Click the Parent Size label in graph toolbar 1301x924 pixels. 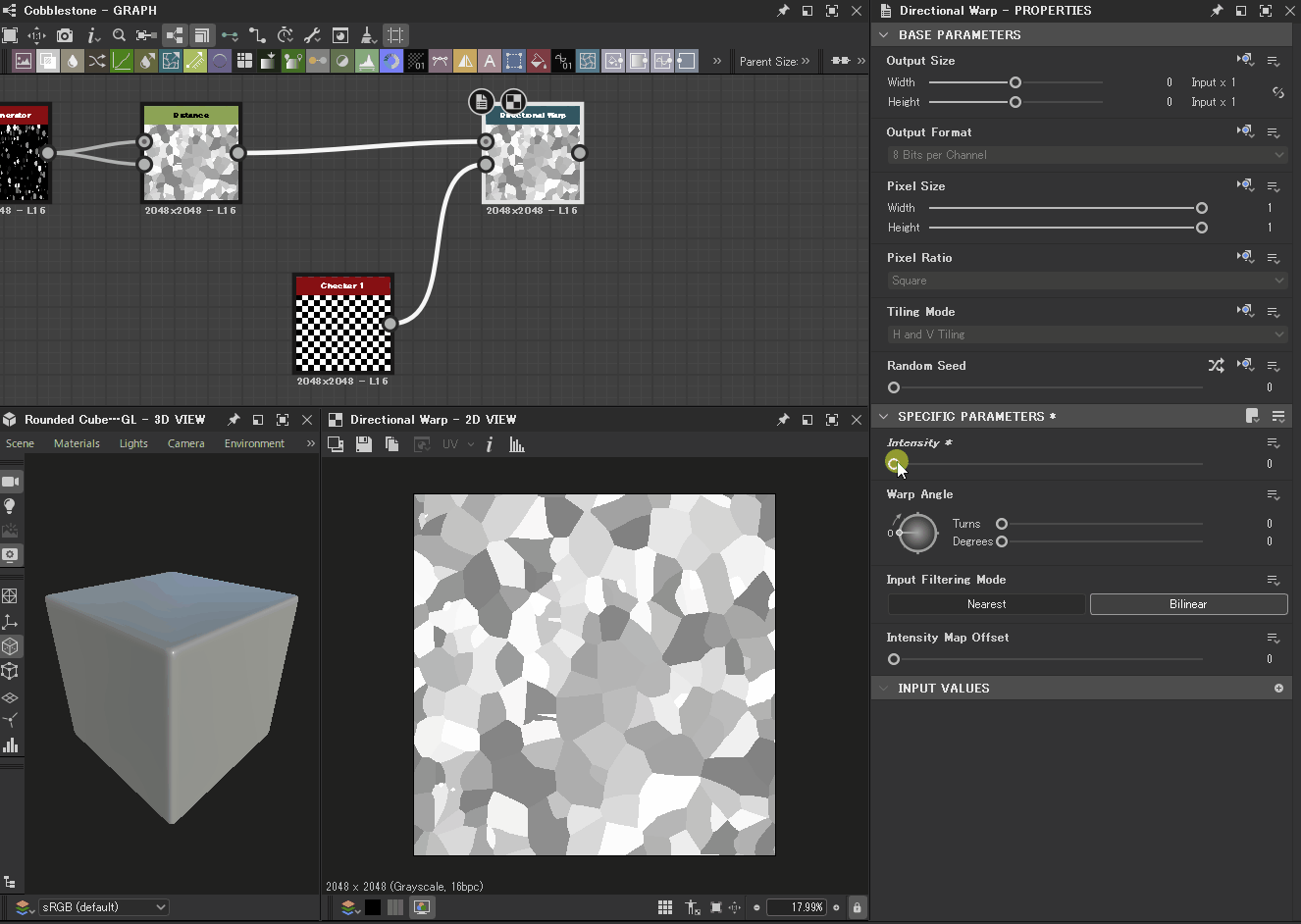point(767,61)
